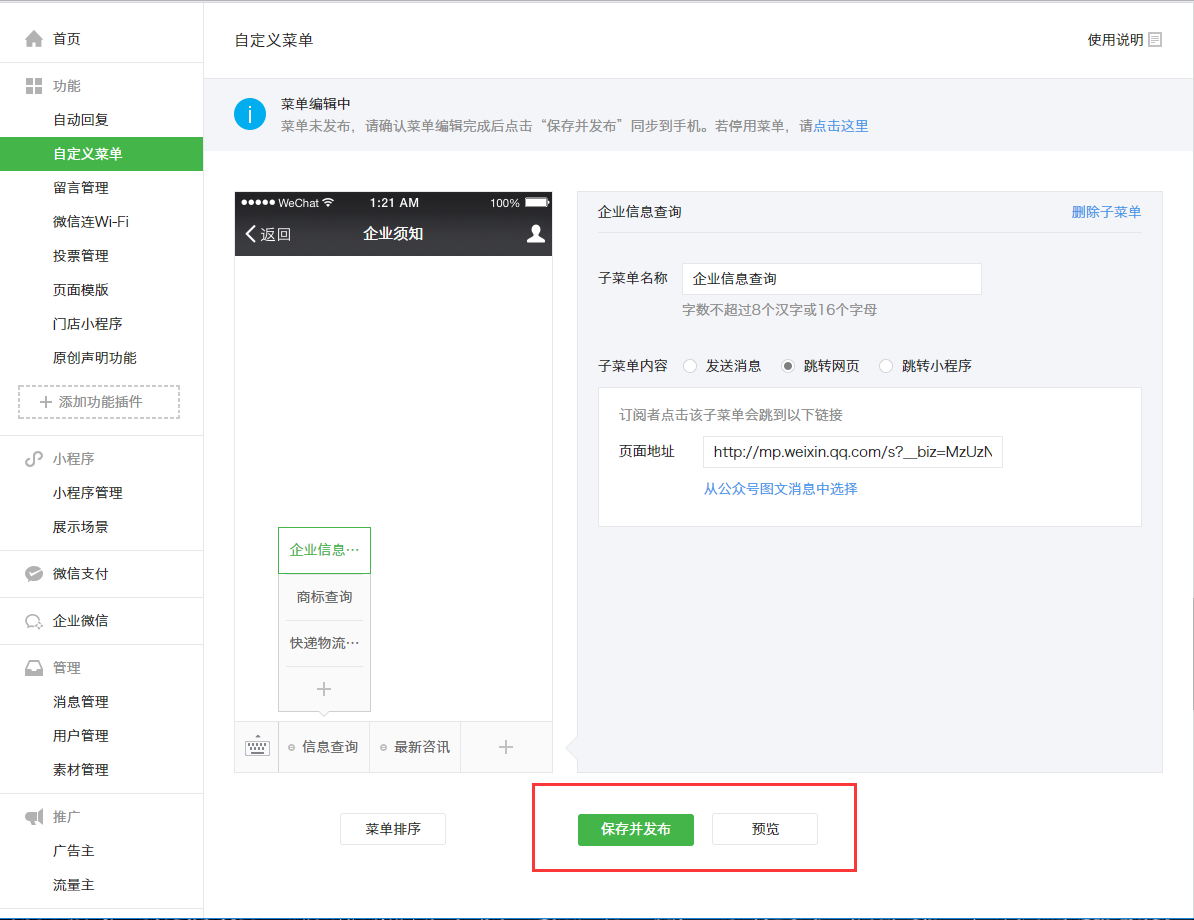This screenshot has height=920, width=1194.
Task: Add a new top-level menu with plus
Action: (x=506, y=747)
